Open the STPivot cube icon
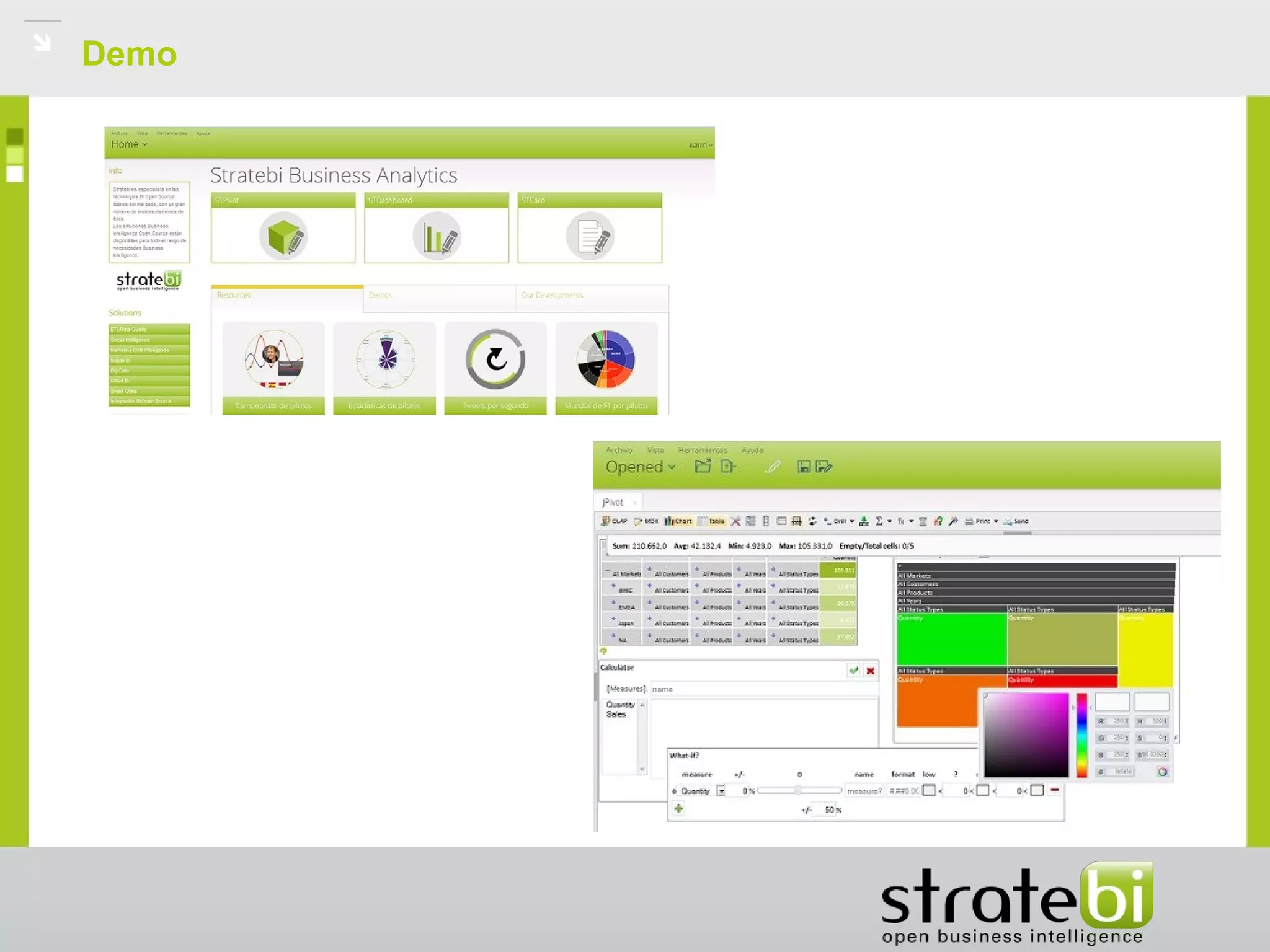Image resolution: width=1270 pixels, height=952 pixels. (283, 236)
